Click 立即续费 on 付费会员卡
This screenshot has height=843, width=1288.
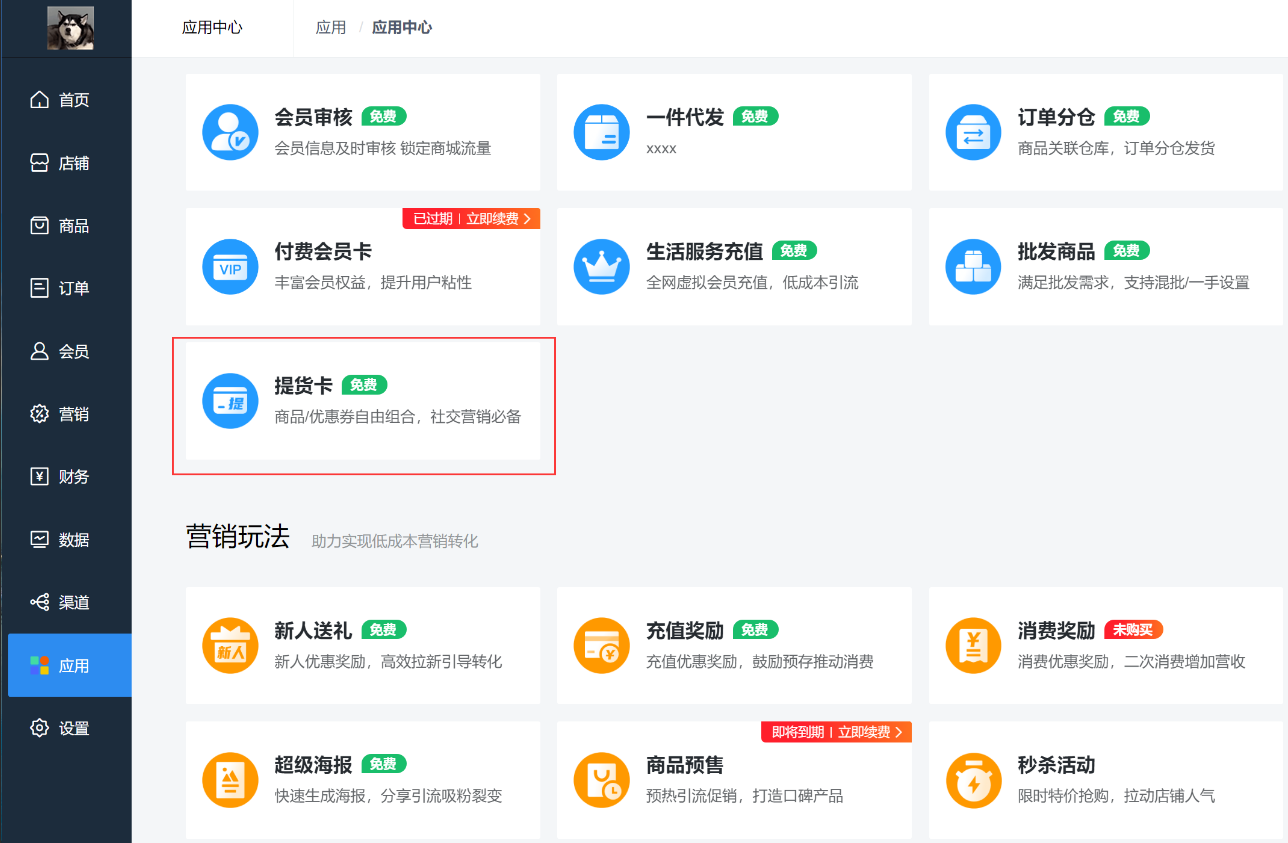pos(495,218)
